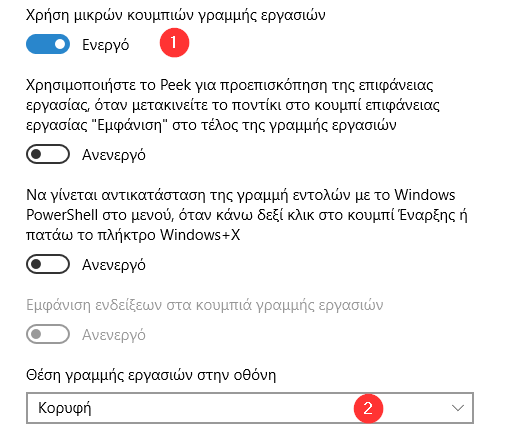This screenshot has width=529, height=436.
Task: Enable the Windows PowerShell replacement toggle
Action: click(48, 264)
